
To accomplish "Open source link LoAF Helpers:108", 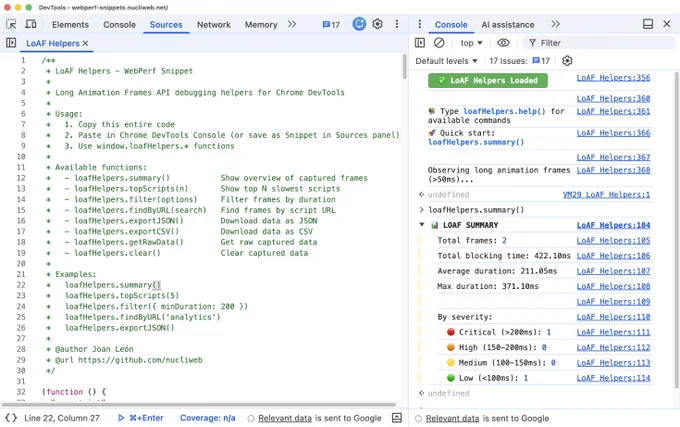I will pos(613,286).
